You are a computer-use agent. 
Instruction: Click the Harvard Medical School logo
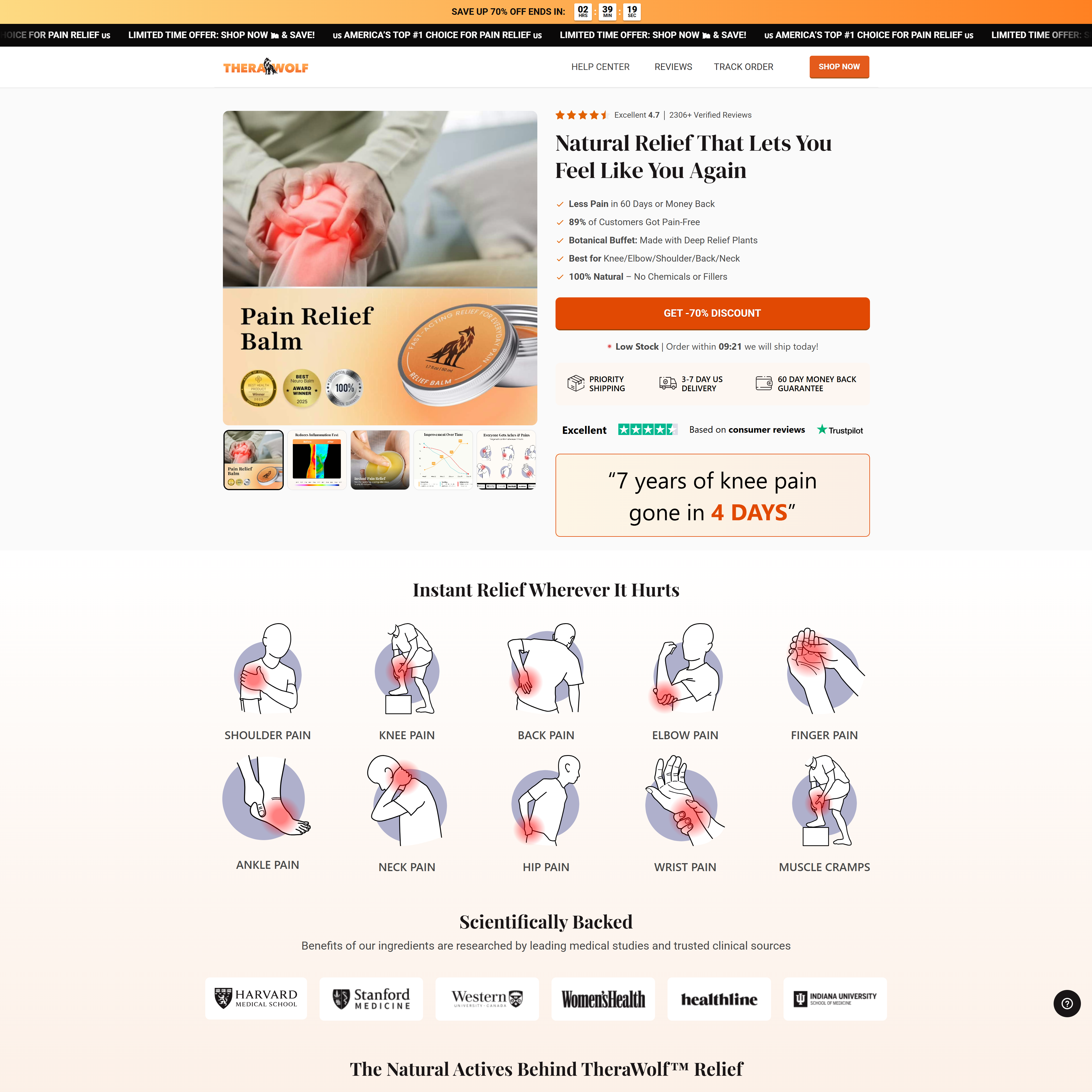[256, 999]
